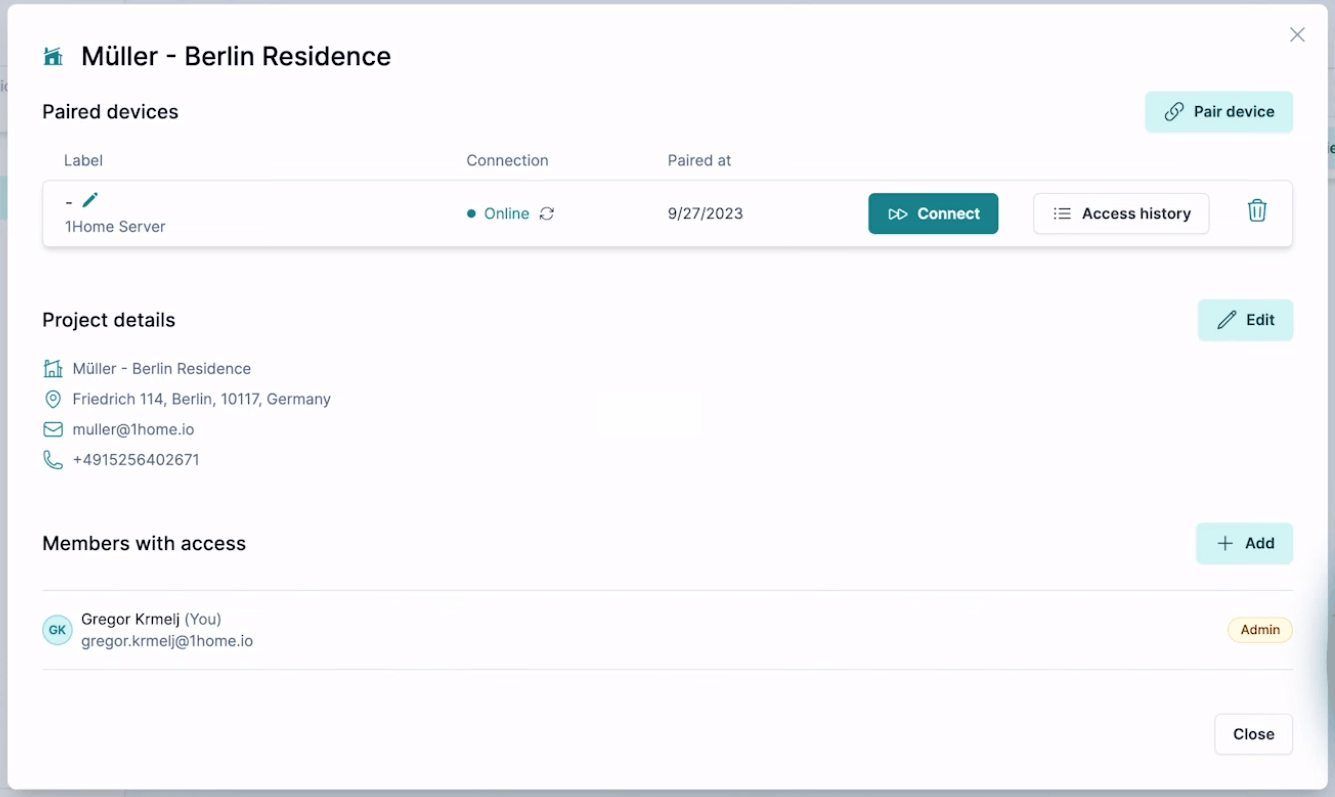Click the pencil icon to edit device label

tap(90, 200)
